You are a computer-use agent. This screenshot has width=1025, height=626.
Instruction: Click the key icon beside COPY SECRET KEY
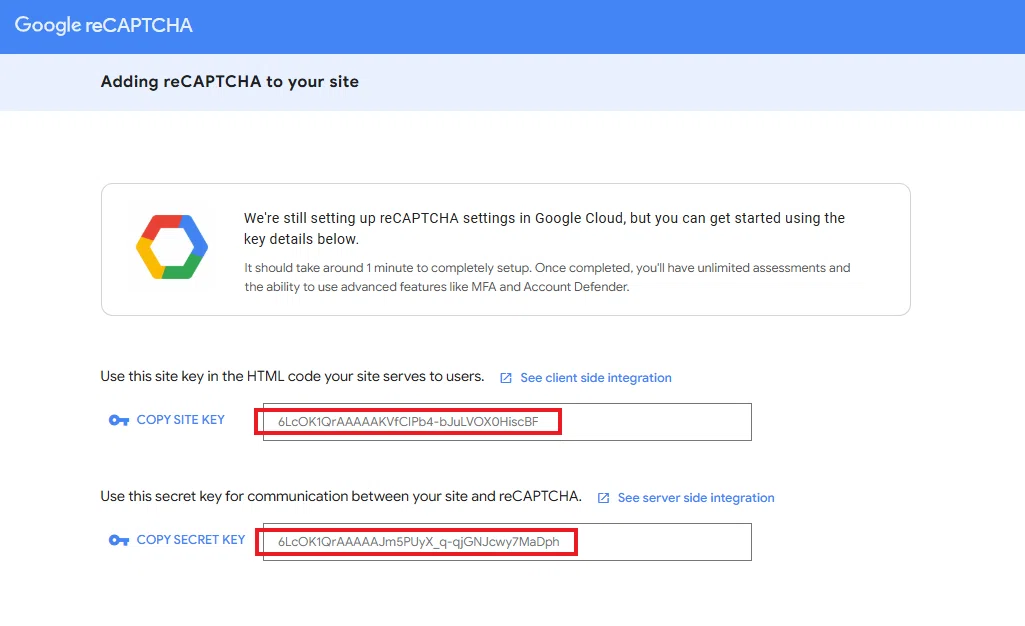click(x=119, y=540)
